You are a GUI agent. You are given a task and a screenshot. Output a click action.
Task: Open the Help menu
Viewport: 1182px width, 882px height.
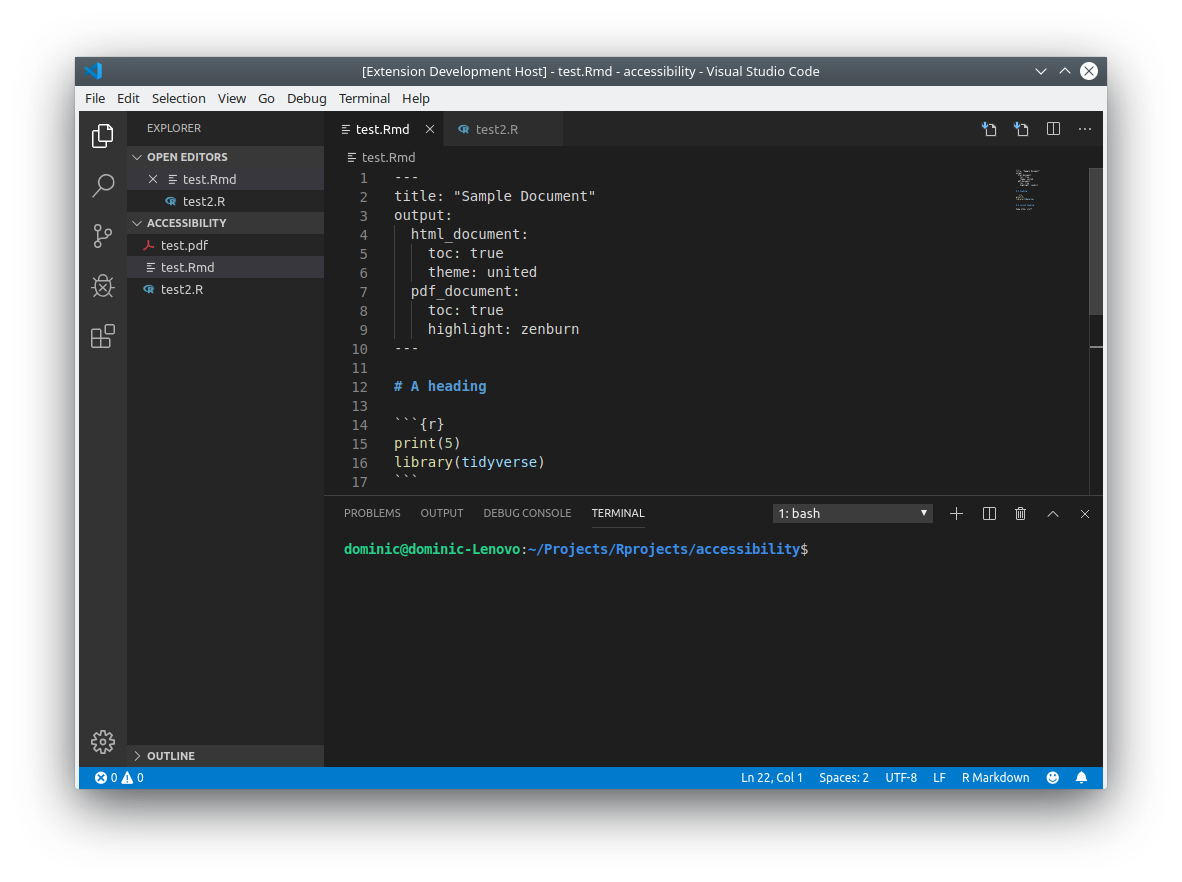[415, 99]
